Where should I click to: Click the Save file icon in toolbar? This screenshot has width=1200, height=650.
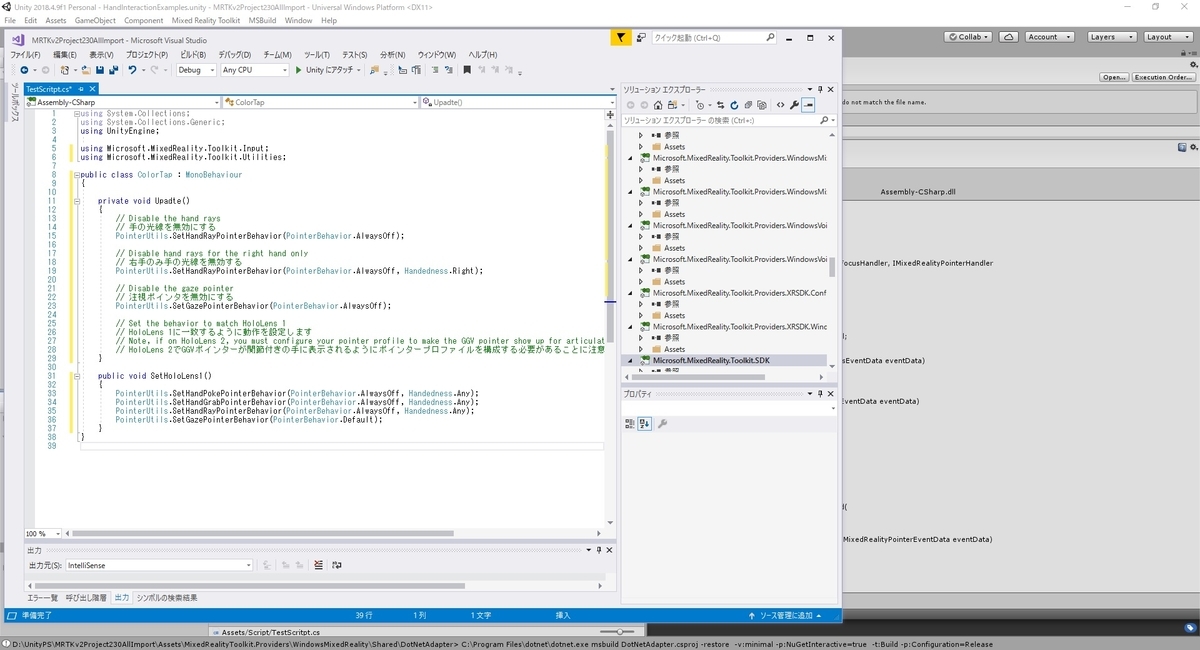(100, 70)
